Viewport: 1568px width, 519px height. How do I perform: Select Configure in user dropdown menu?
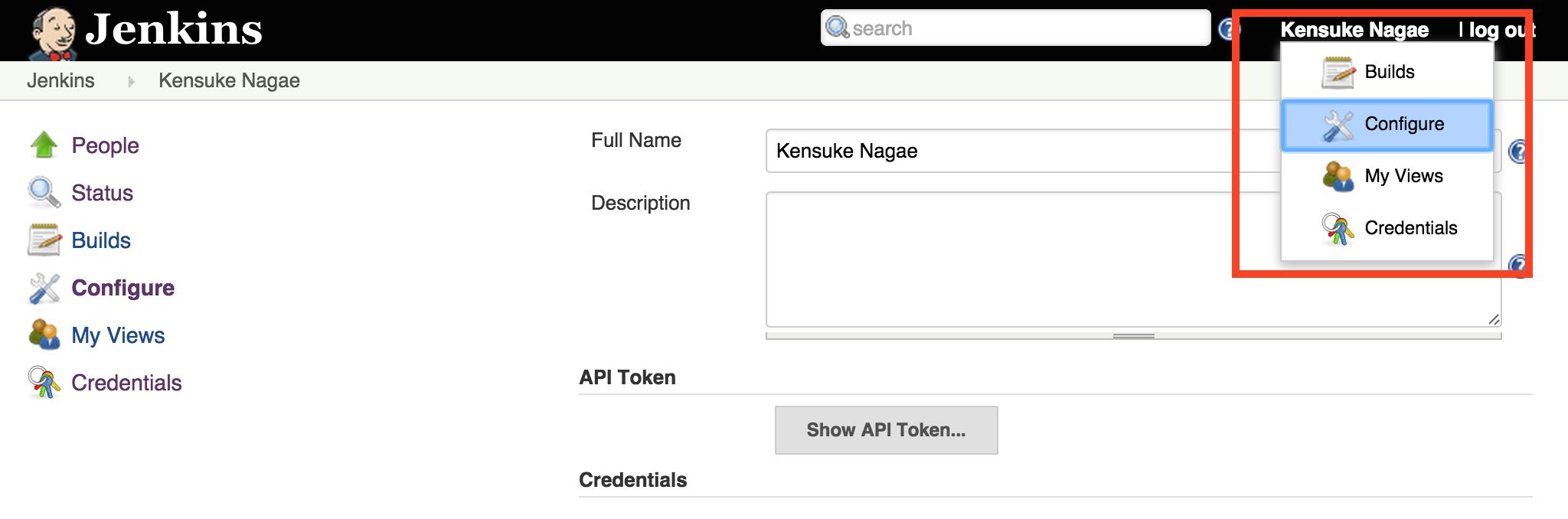[x=1387, y=124]
